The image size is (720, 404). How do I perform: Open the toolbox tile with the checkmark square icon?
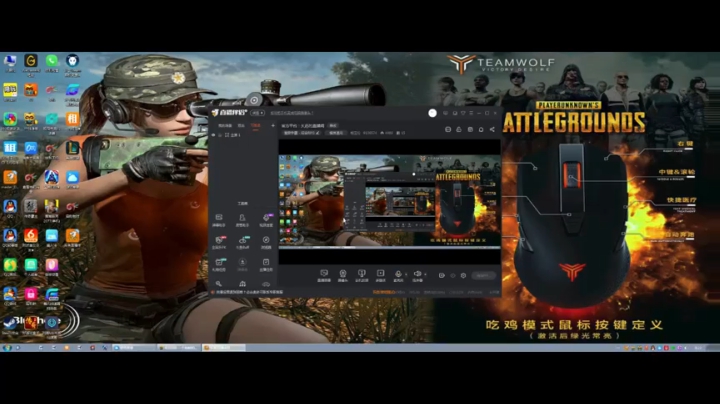coord(266,264)
